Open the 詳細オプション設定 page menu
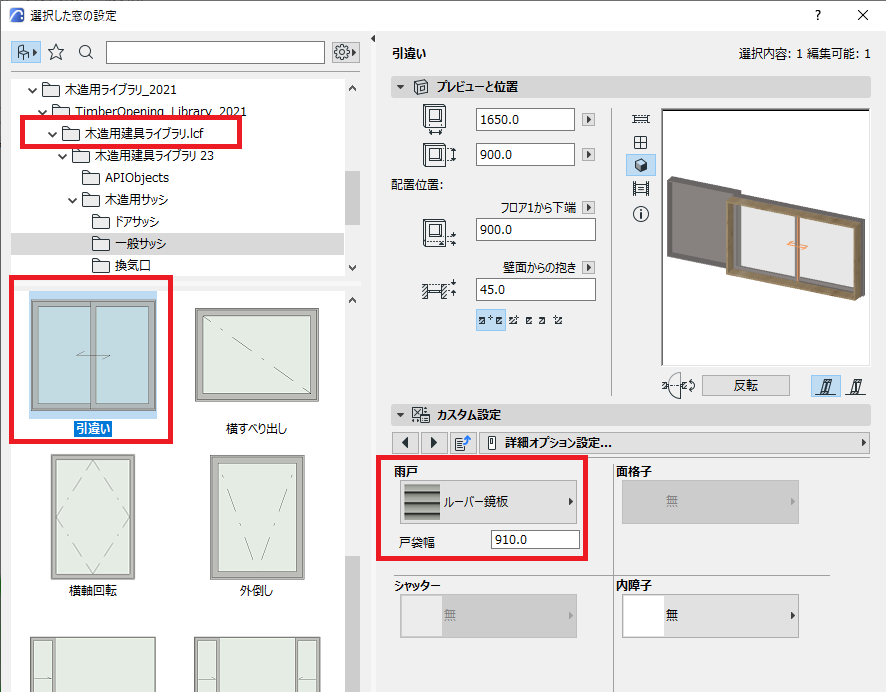 [675, 442]
